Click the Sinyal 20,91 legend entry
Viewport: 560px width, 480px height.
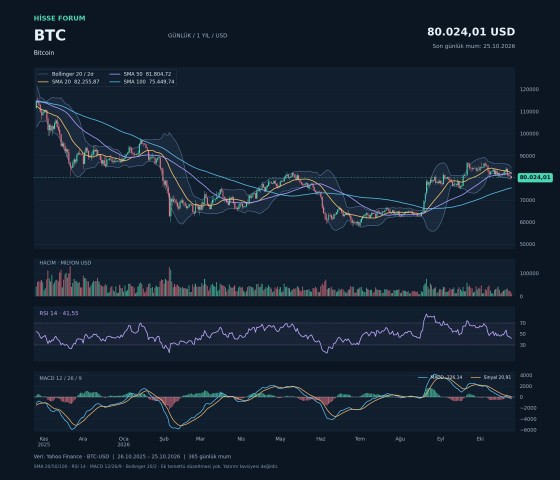point(491,377)
